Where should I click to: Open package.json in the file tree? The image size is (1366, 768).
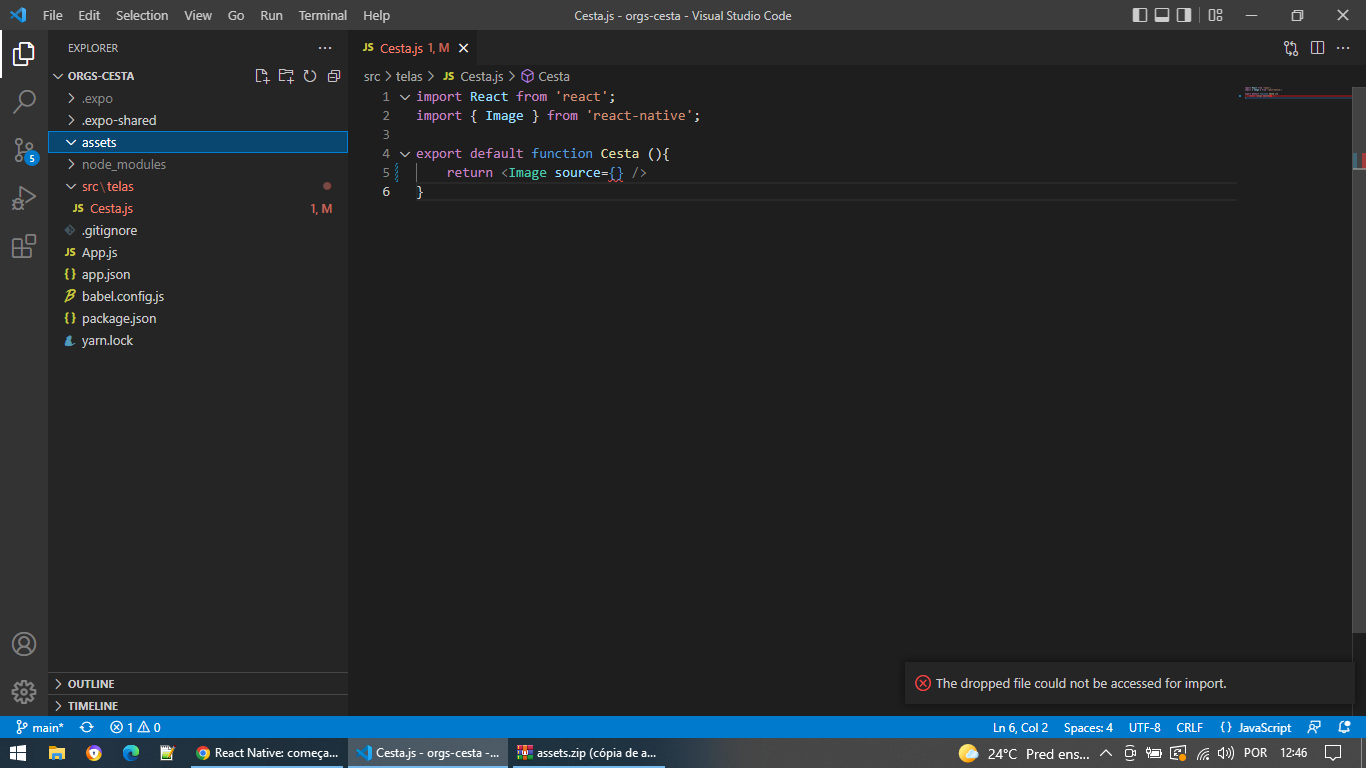(x=118, y=318)
